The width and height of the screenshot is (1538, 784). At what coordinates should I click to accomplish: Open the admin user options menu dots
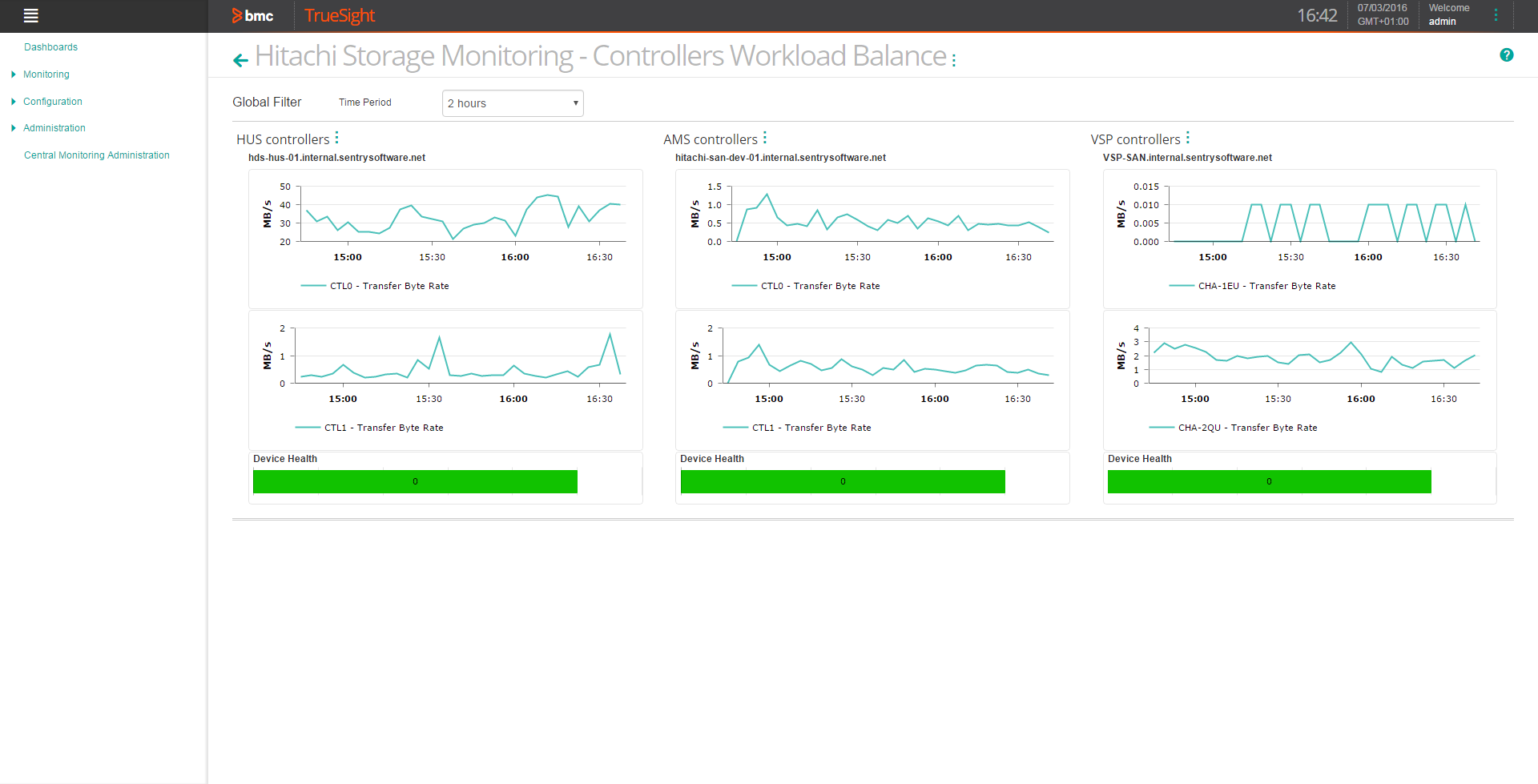pos(1496,15)
